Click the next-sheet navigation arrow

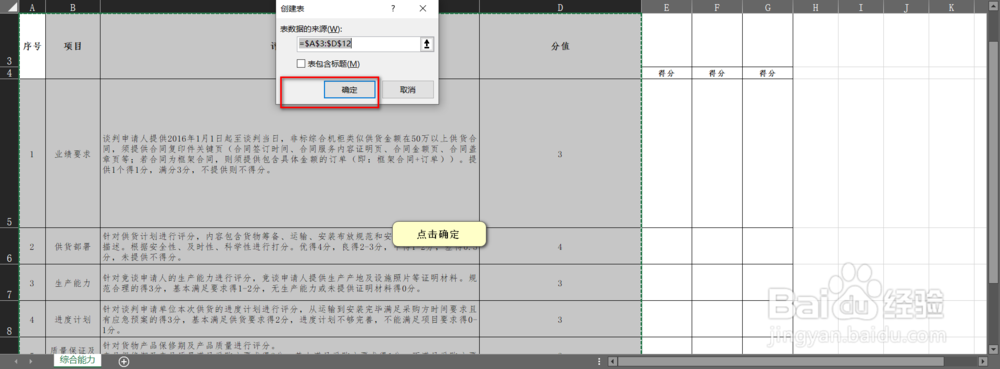point(32,361)
